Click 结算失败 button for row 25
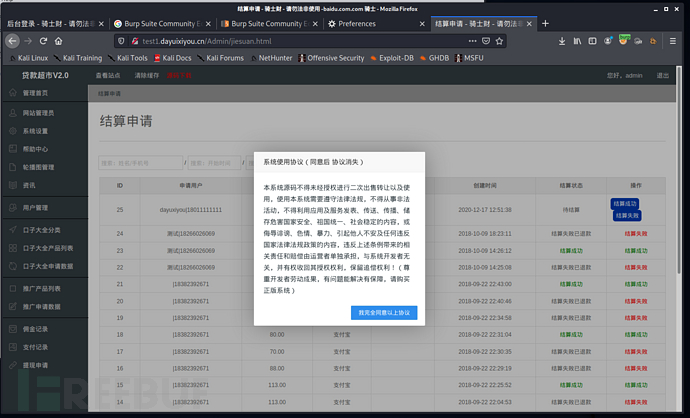 [628, 216]
